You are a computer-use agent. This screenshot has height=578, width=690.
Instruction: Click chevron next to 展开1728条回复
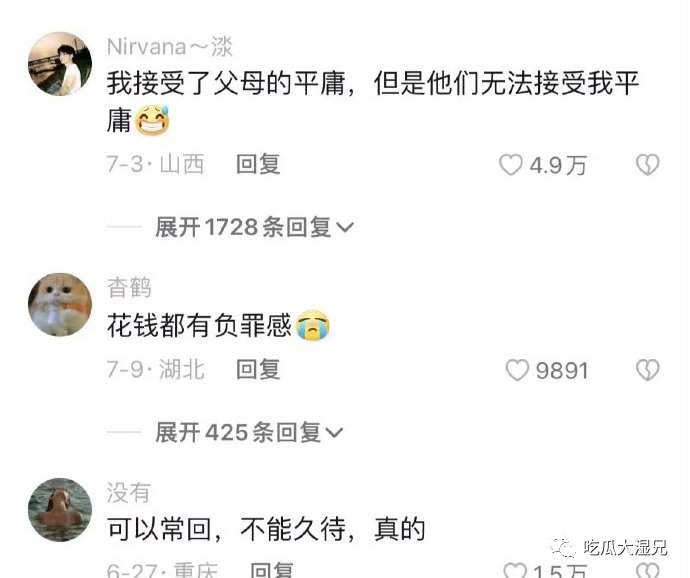point(345,228)
